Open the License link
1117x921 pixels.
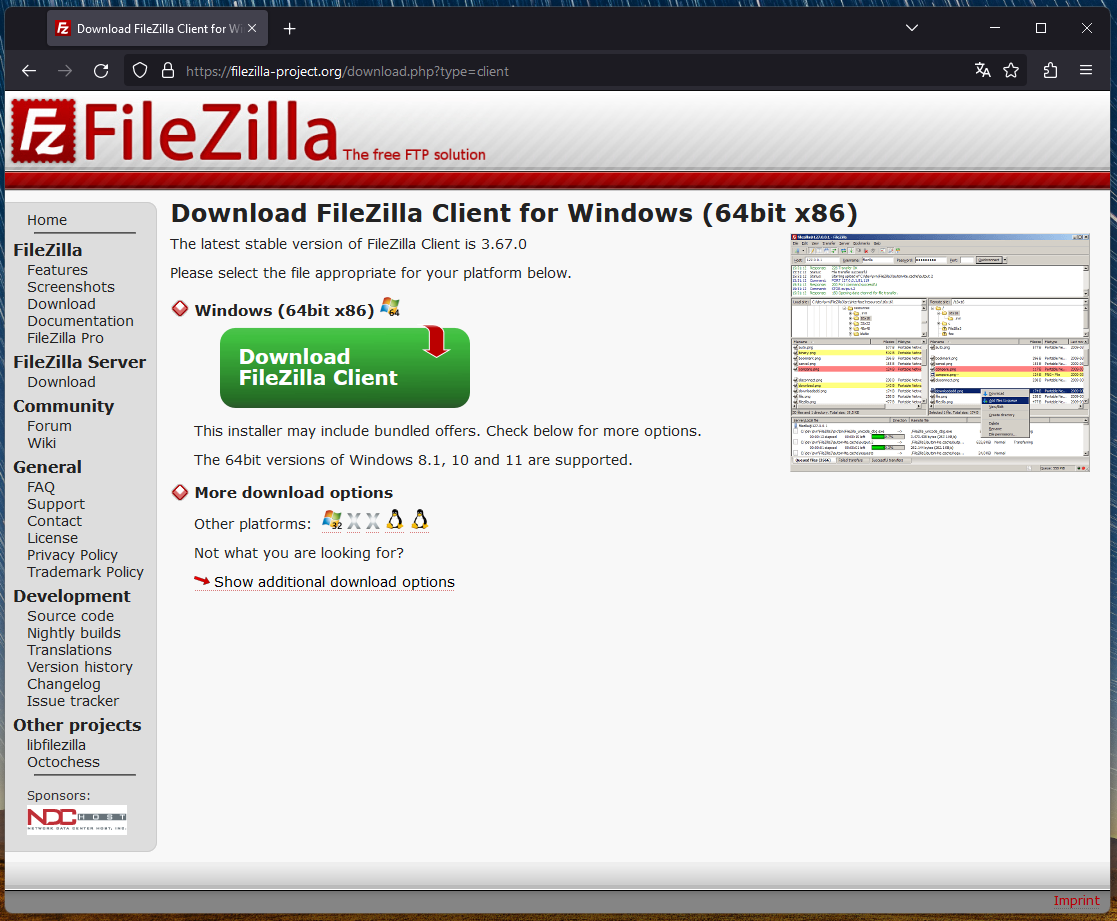pos(53,538)
